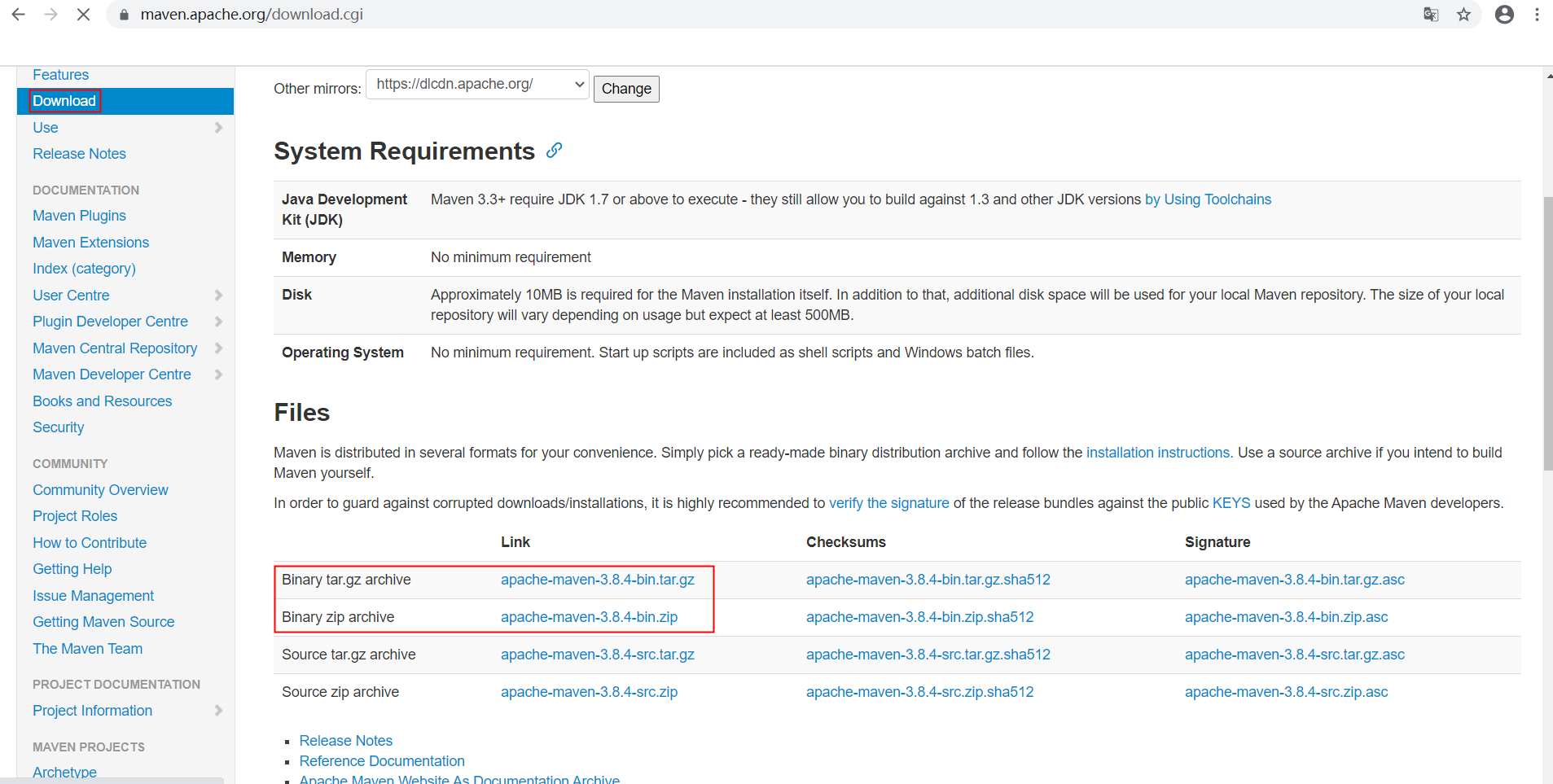Stop page loading with the X icon
Screen dimensions: 1553x784
83,15
